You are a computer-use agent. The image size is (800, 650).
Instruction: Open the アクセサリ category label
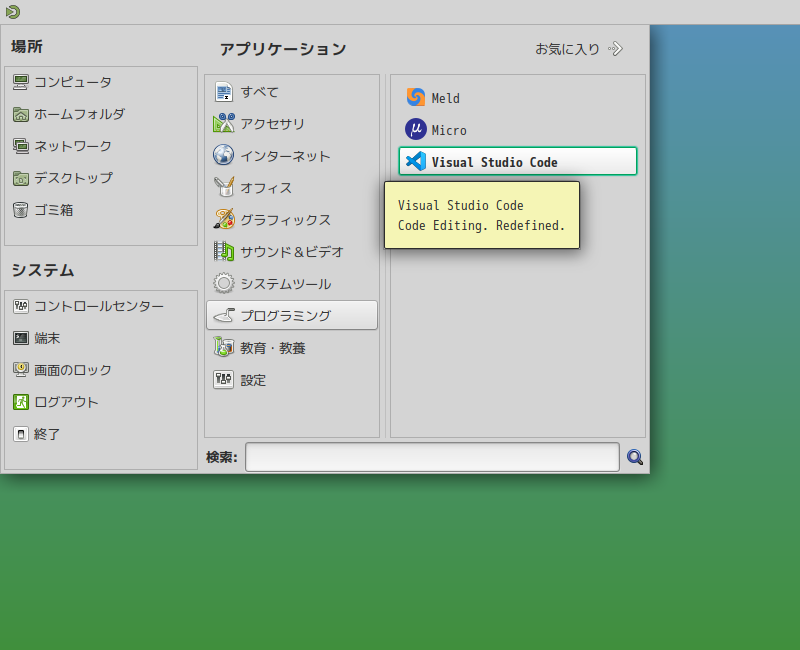click(x=273, y=124)
